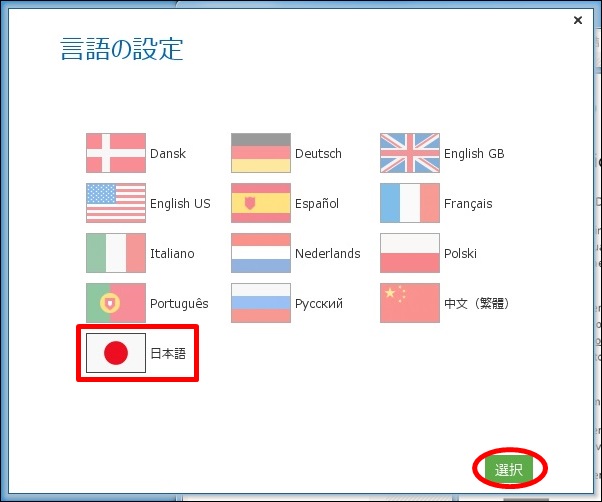Screen dimensions: 602x502
Task: Select the Spanish flag icon
Action: 261,203
